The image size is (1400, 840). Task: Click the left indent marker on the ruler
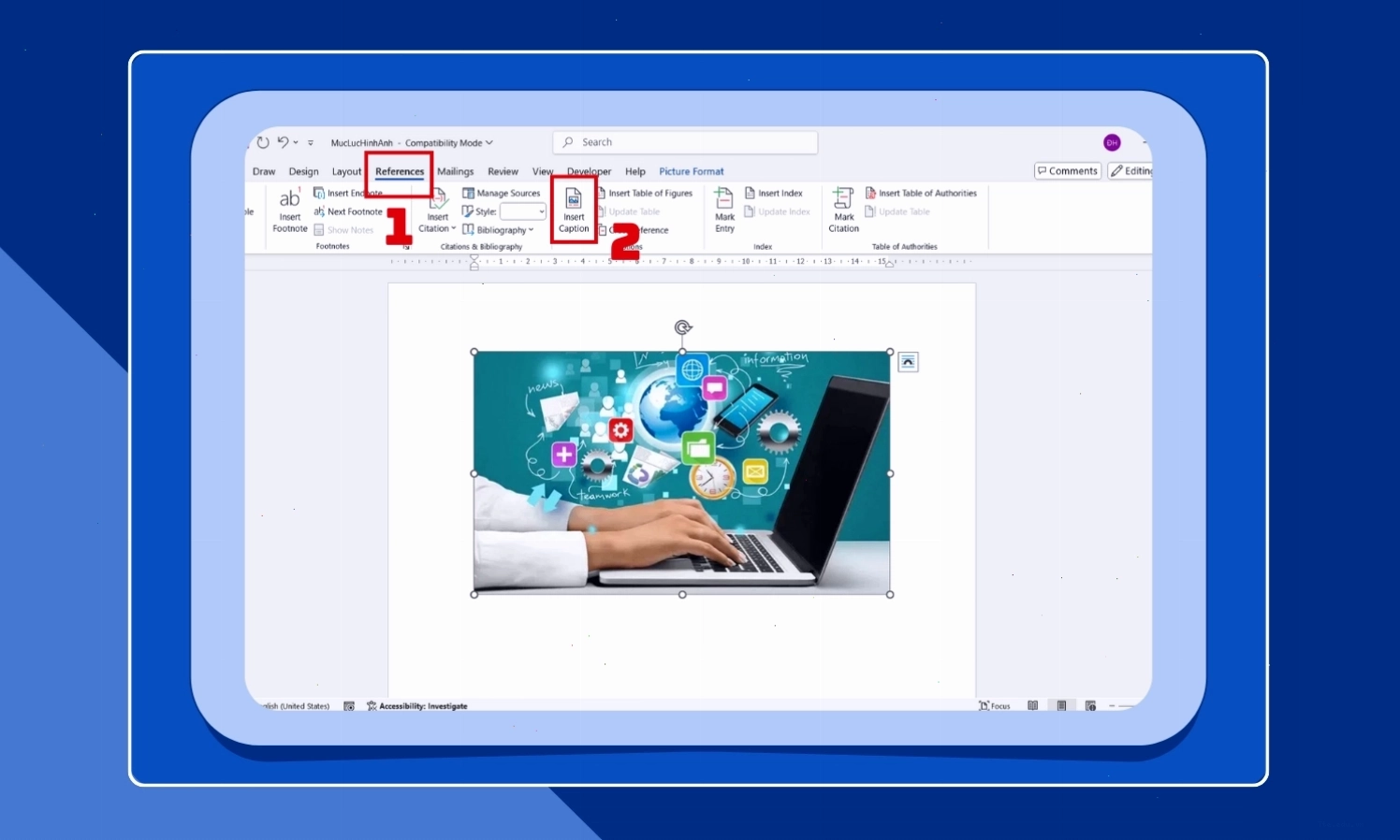[x=474, y=267]
